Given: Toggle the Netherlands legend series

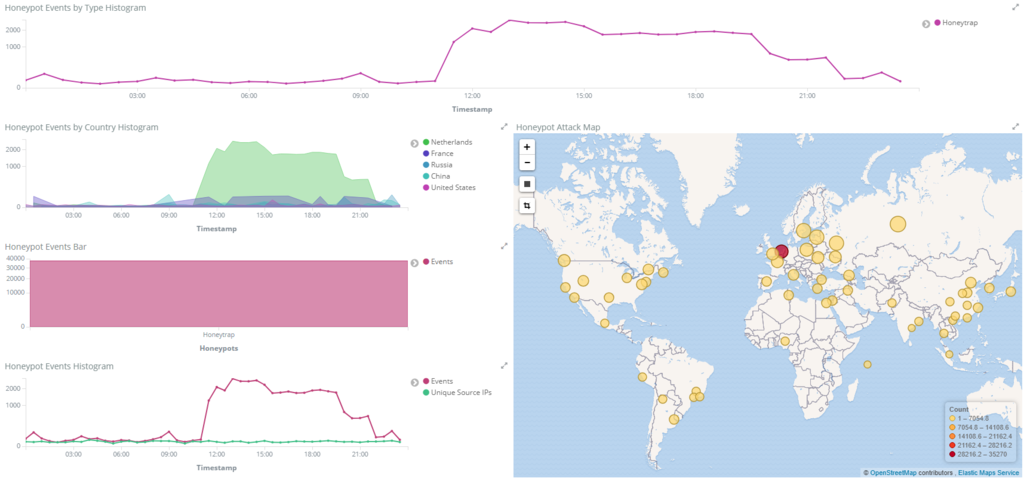Looking at the screenshot, I should [447, 142].
